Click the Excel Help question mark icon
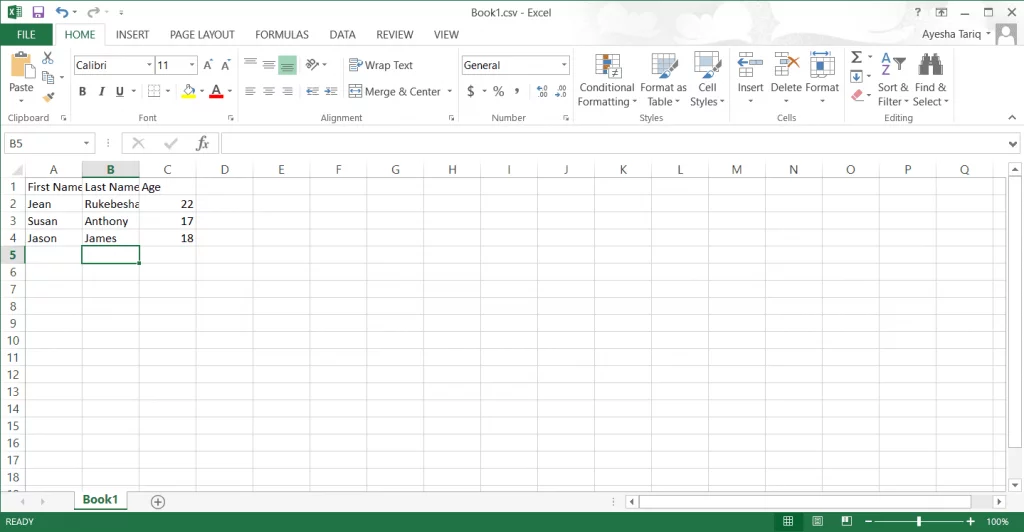This screenshot has width=1024, height=532. (918, 12)
